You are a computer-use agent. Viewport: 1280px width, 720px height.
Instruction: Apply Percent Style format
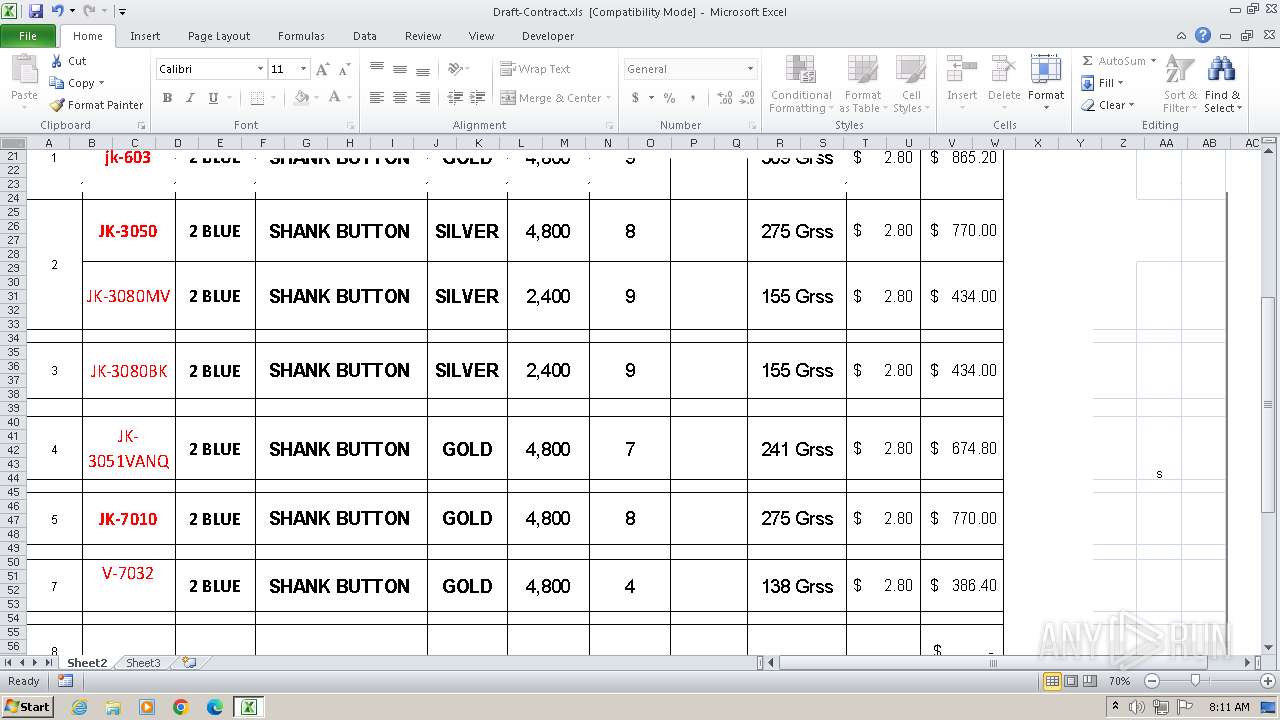coord(669,98)
